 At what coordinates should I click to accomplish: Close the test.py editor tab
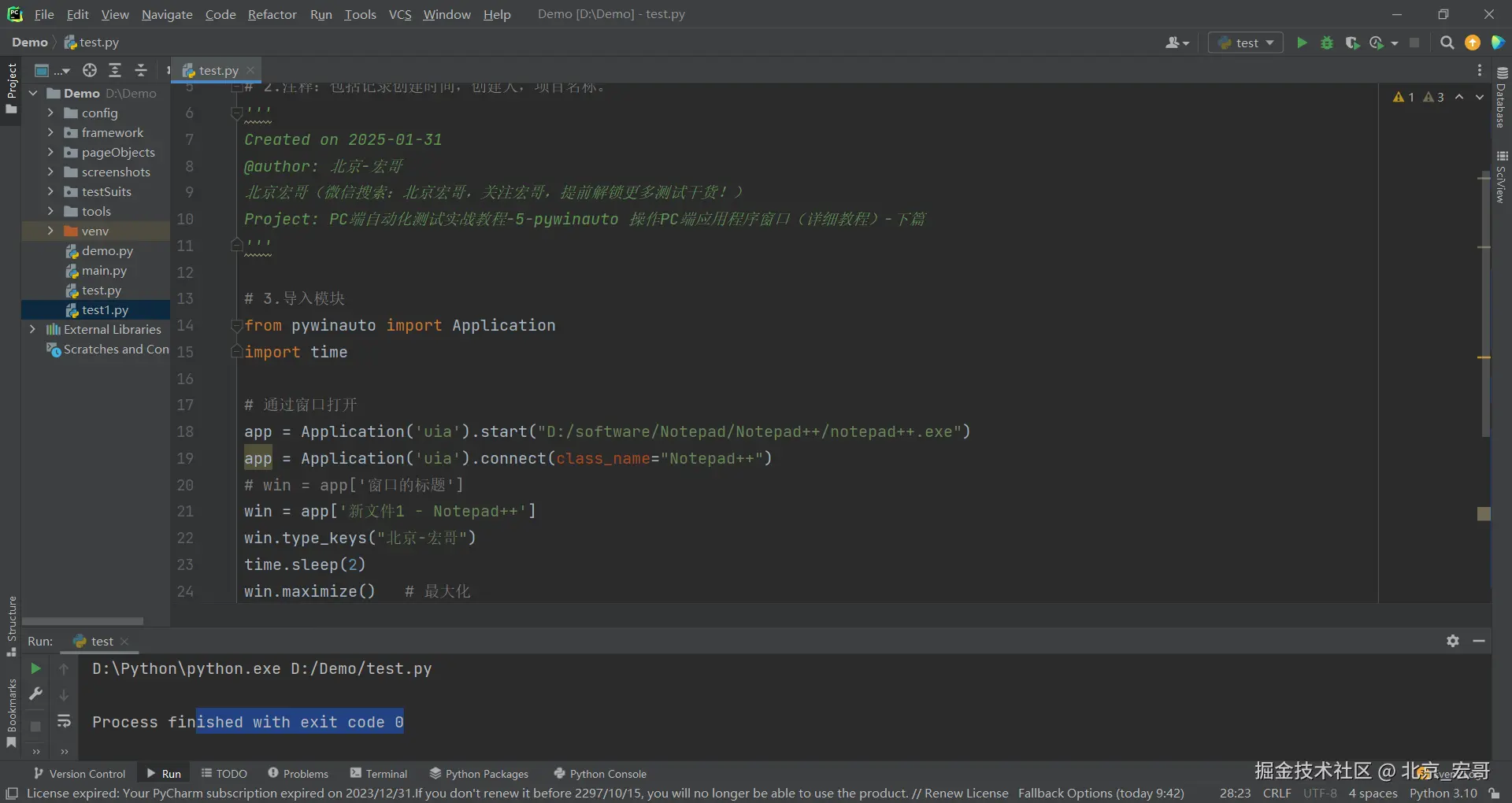(x=250, y=70)
